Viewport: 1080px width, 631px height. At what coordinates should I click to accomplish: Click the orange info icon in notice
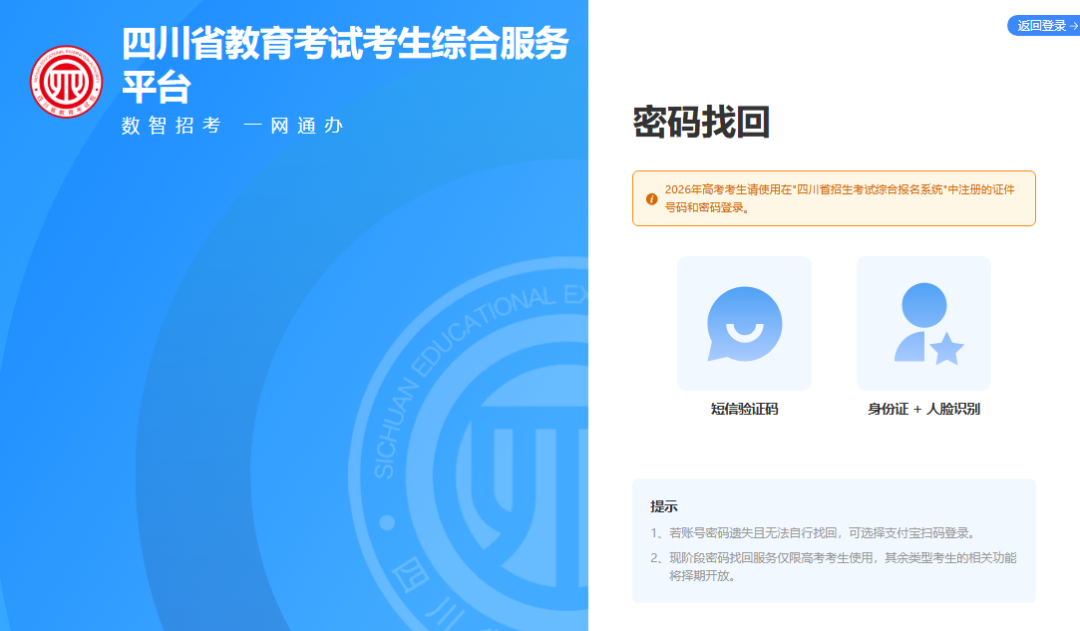pyautogui.click(x=651, y=198)
